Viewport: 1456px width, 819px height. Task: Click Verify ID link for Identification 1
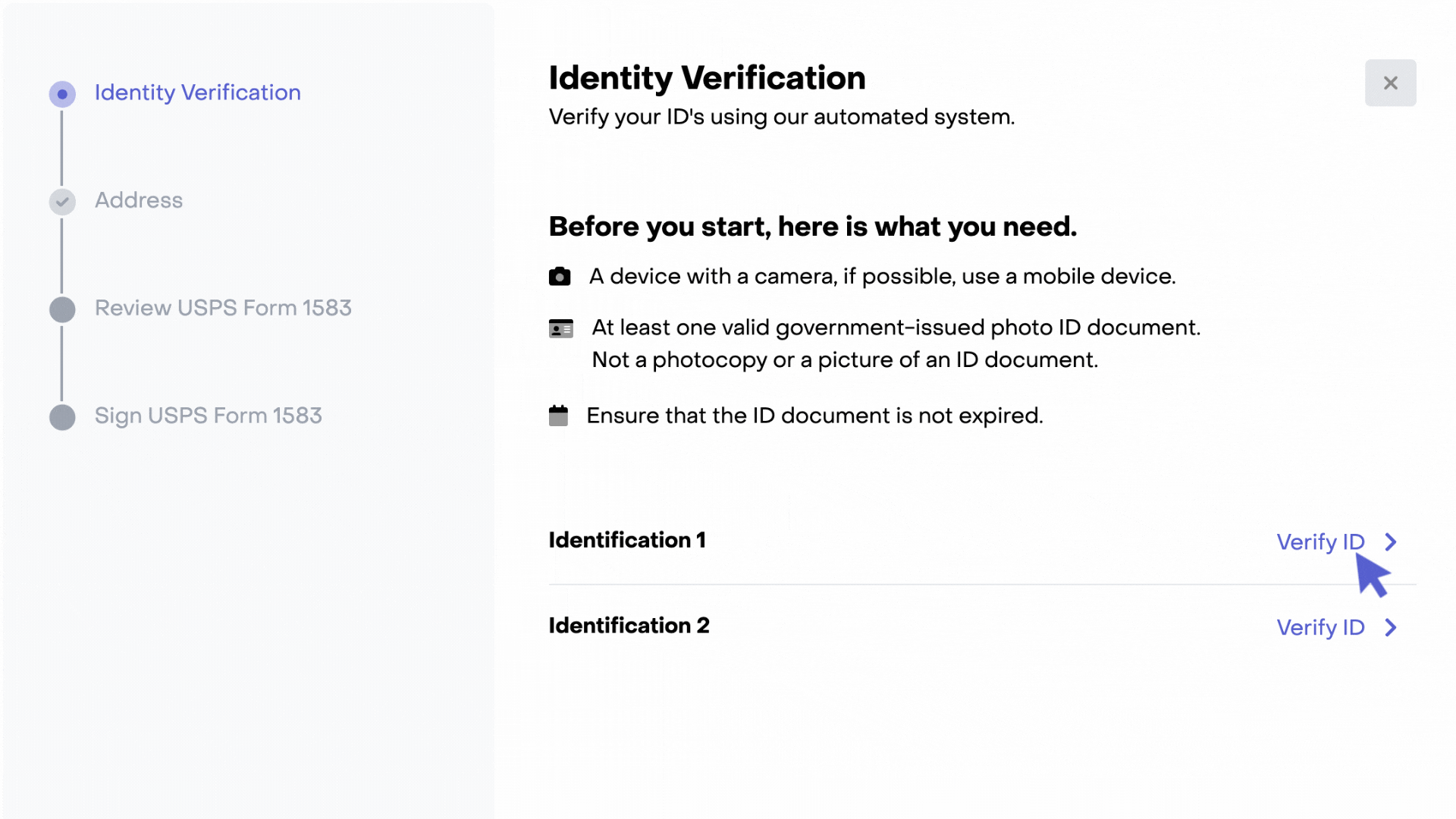pos(1319,542)
